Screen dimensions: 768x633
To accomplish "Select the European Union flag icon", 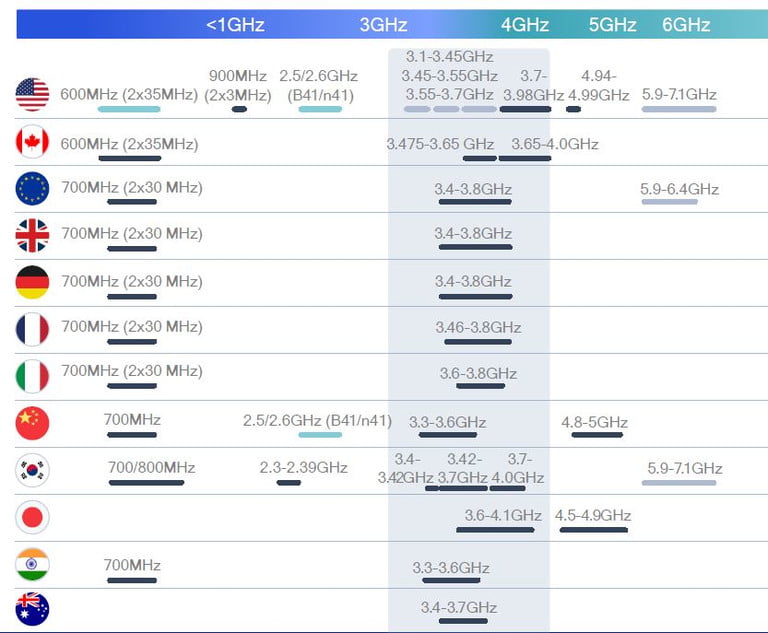I will tap(32, 188).
